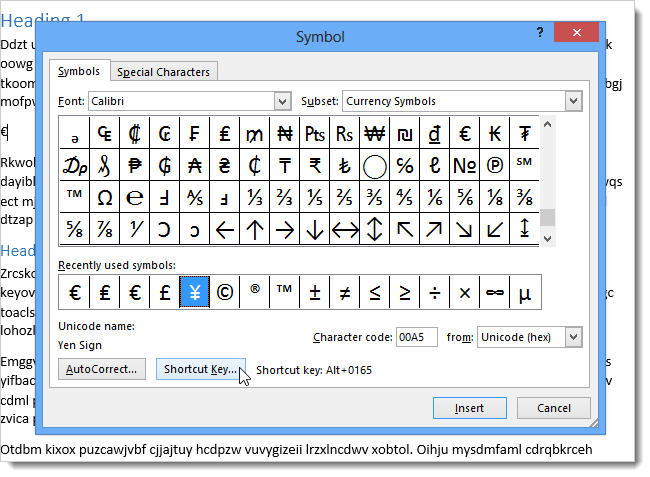The image size is (650, 477).
Task: Click the Insert button
Action: [x=469, y=408]
